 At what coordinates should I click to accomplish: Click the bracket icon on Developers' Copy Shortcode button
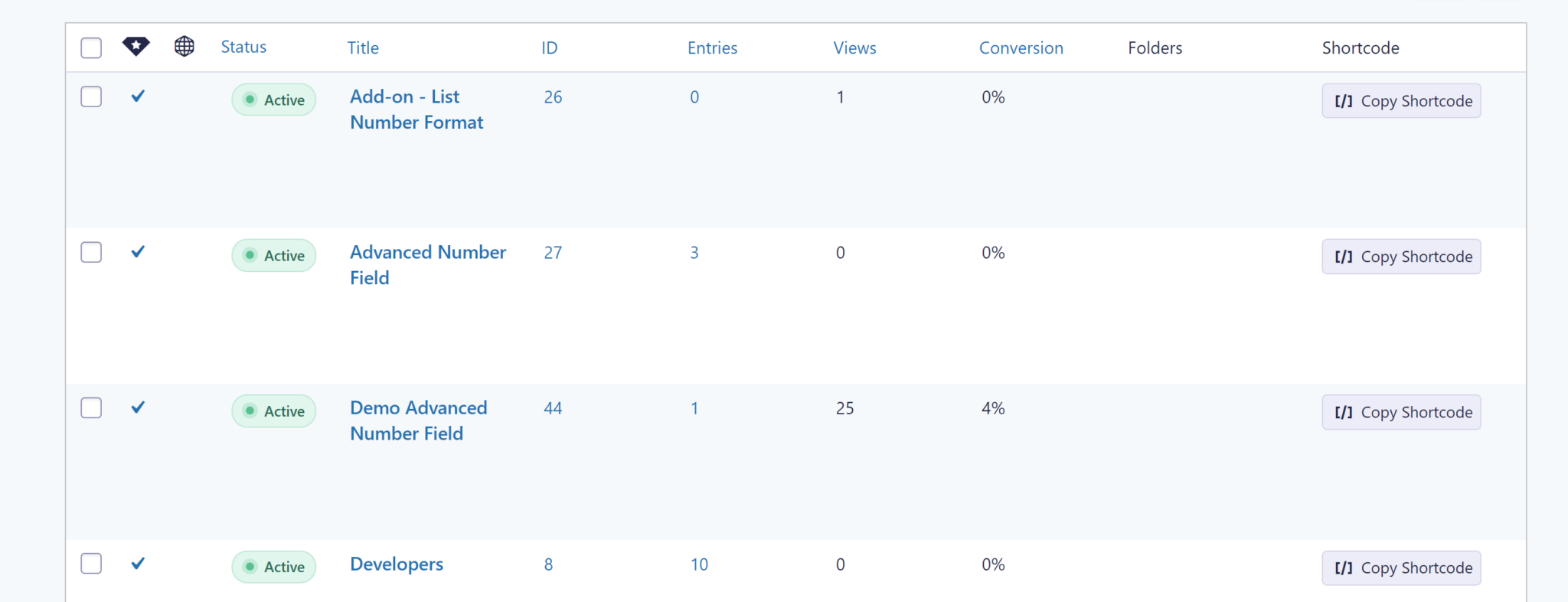(1344, 568)
